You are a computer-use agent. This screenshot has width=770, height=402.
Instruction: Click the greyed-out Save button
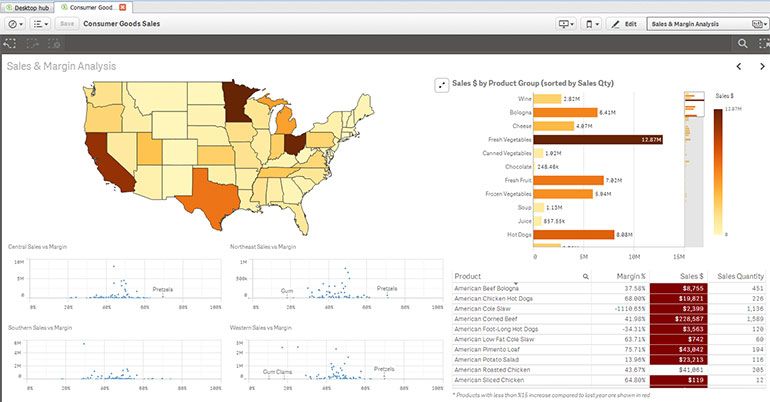pos(67,23)
